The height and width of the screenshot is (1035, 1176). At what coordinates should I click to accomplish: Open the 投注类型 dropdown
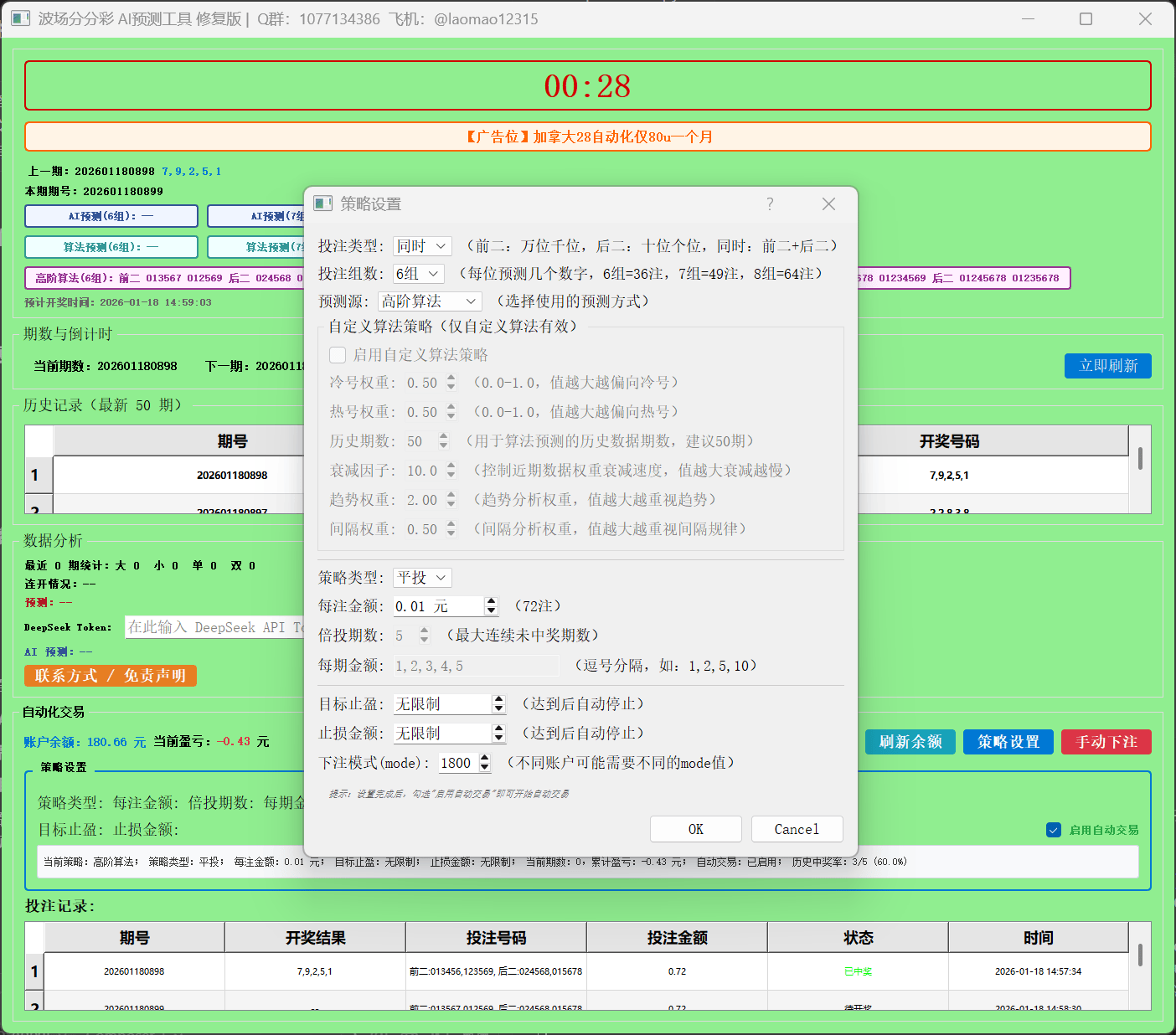pyautogui.click(x=423, y=246)
